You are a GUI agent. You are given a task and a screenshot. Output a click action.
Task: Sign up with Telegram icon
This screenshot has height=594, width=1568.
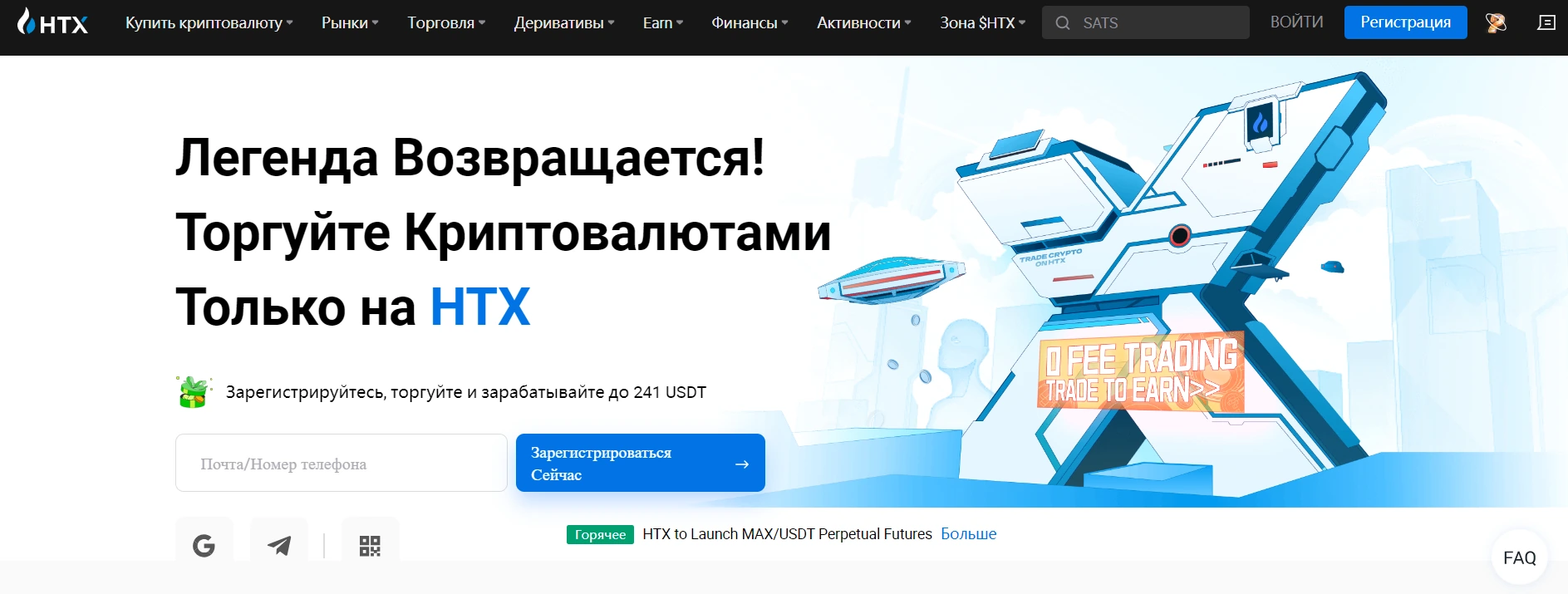coord(279,545)
